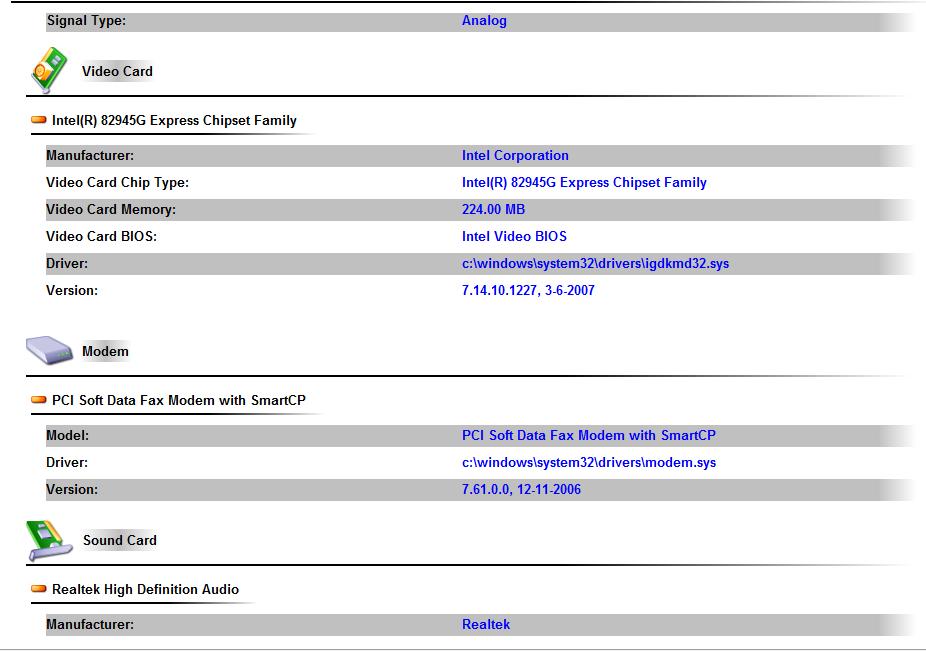Click the Sound Card section icon
Viewport: 926px width, 651px height.
point(49,540)
